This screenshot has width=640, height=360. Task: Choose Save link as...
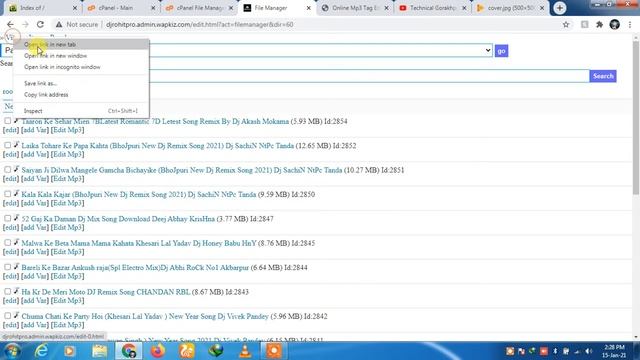81,83
